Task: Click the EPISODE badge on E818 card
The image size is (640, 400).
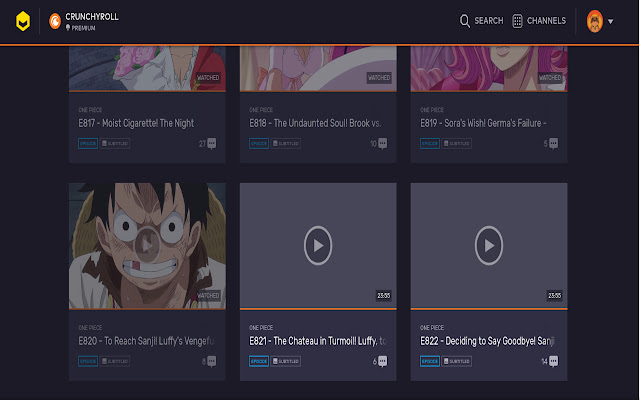Action: [x=259, y=144]
